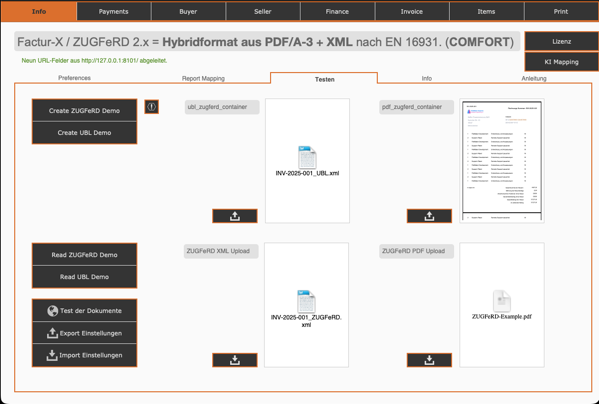Open the Report Mapping subtab

(203, 78)
